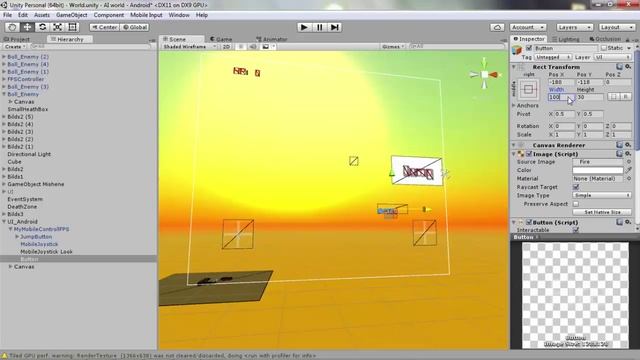Open Hierarchy Create dropdown
Viewport: 640px width, 360px height.
point(15,47)
